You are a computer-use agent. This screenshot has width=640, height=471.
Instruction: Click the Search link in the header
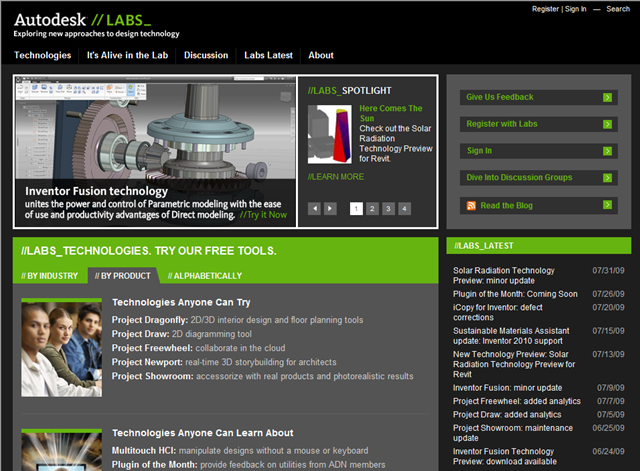click(x=618, y=9)
